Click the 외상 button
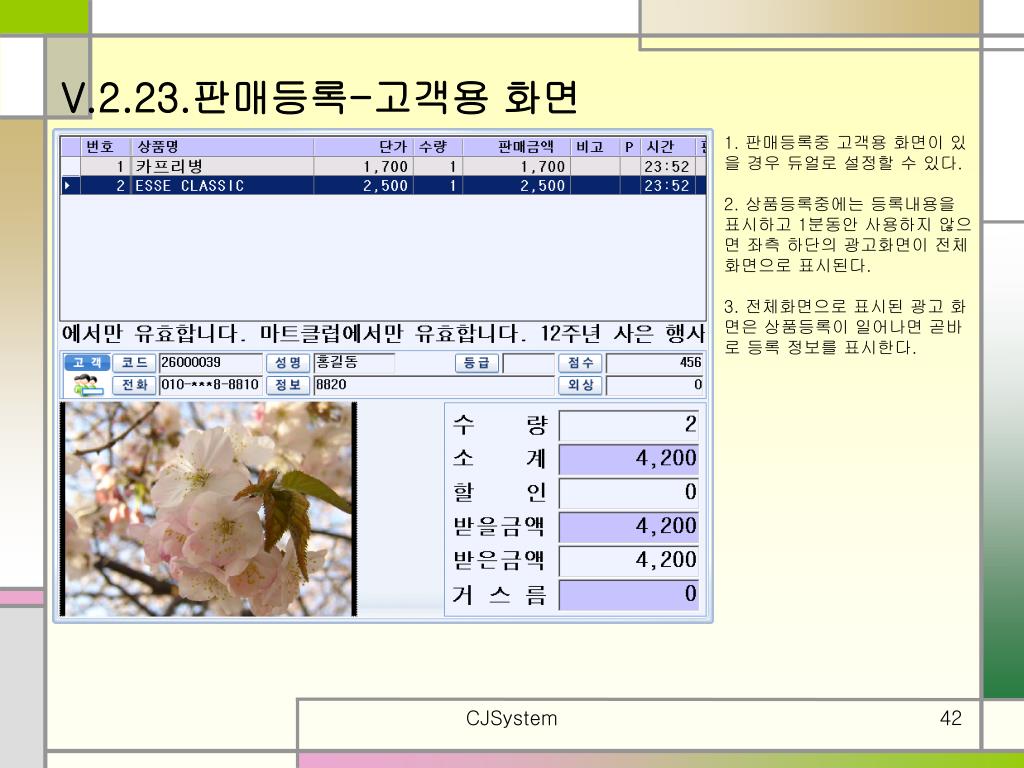The width and height of the screenshot is (1024, 768). pos(580,385)
